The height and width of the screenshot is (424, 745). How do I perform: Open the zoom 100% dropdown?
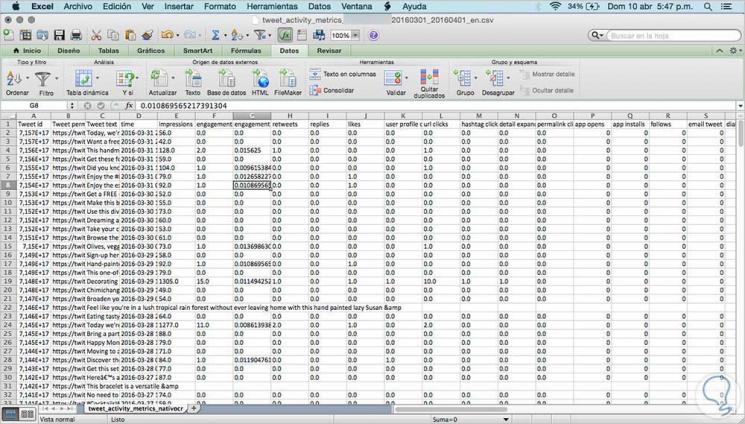pos(355,35)
